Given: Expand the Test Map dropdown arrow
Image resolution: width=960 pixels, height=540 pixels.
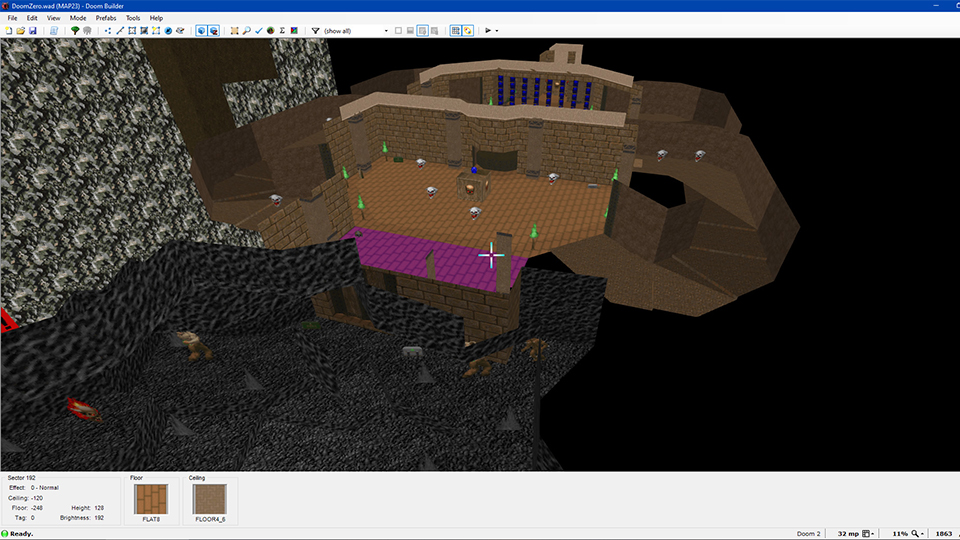Looking at the screenshot, I should tap(497, 31).
